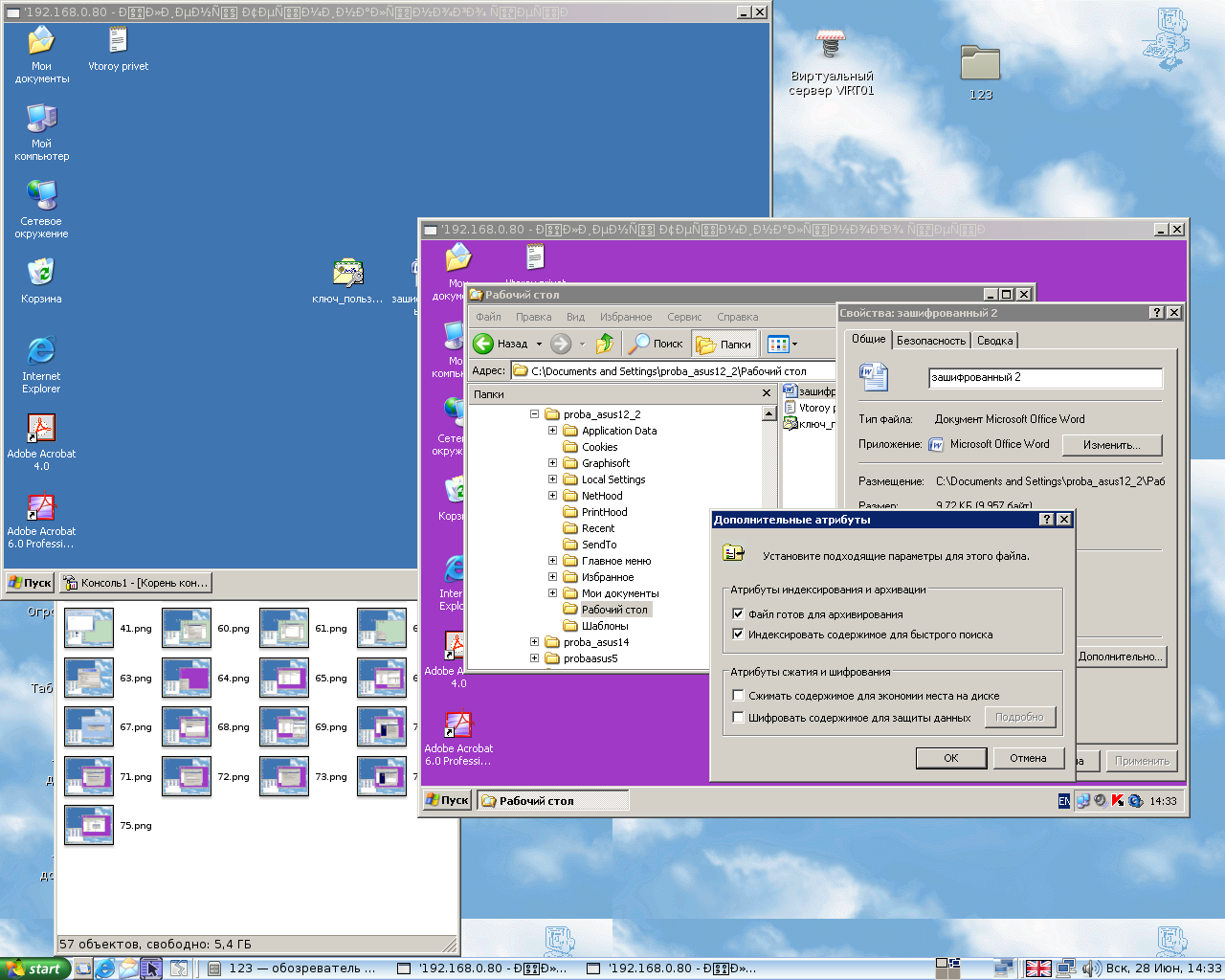Enable encrypt contents to protect data
1225x980 pixels.
pos(738,717)
